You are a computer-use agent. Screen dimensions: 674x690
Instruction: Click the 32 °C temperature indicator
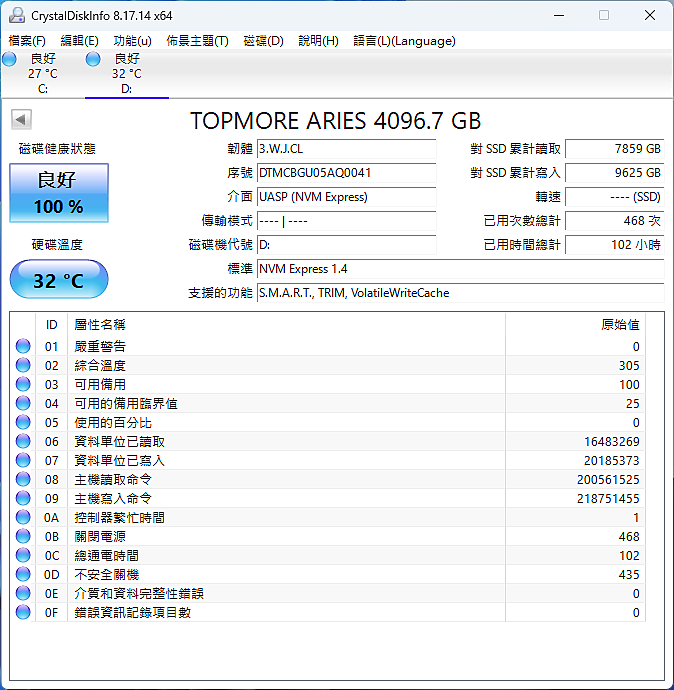pyautogui.click(x=59, y=279)
